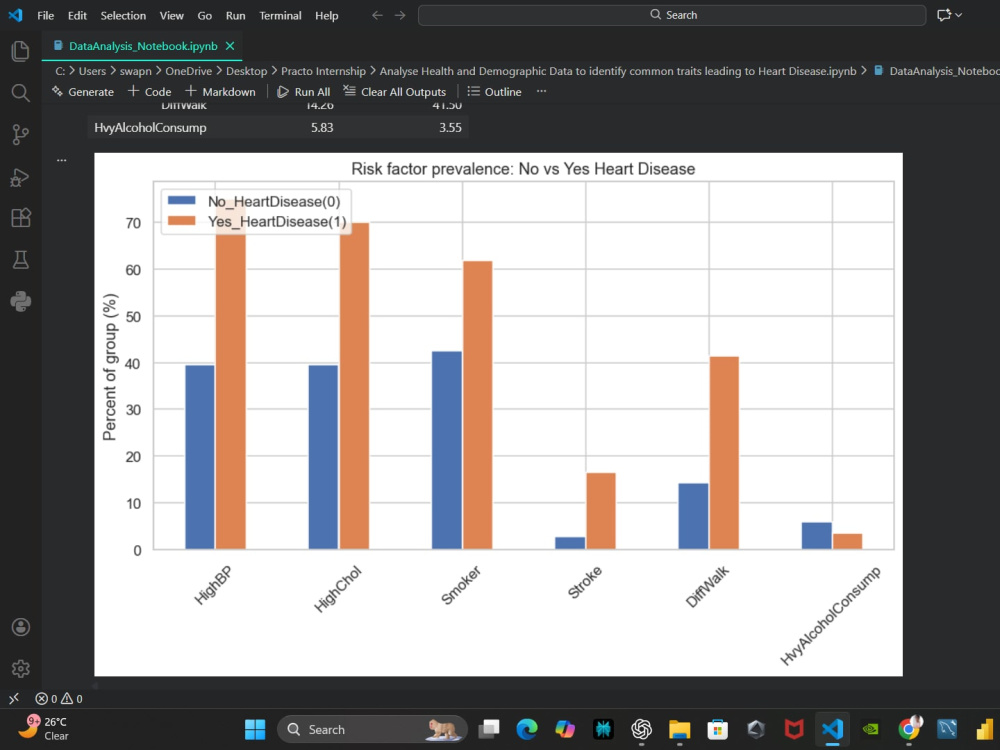1000x750 pixels.
Task: Select the Practo Internship breadcrumb segment
Action: click(x=323, y=71)
